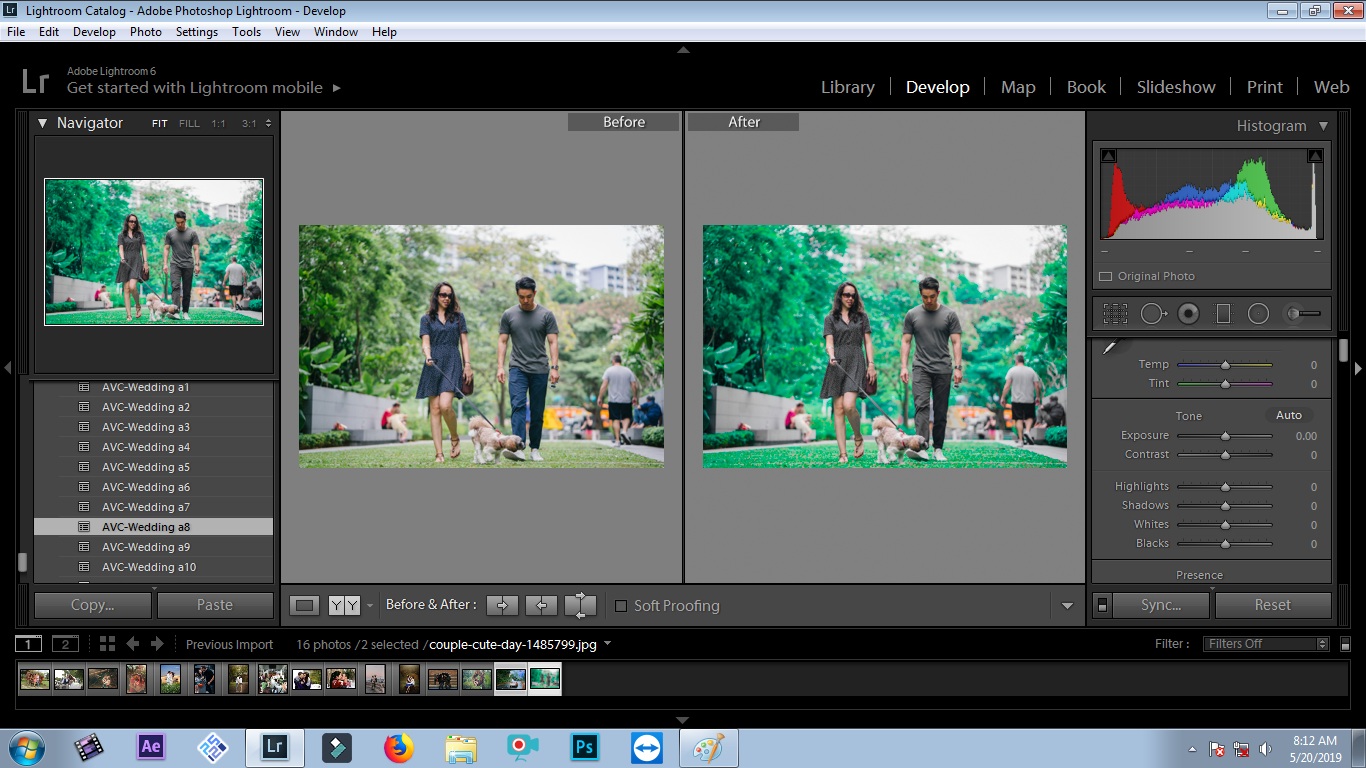Click the Sync... button
The height and width of the screenshot is (768, 1366).
1161,605
